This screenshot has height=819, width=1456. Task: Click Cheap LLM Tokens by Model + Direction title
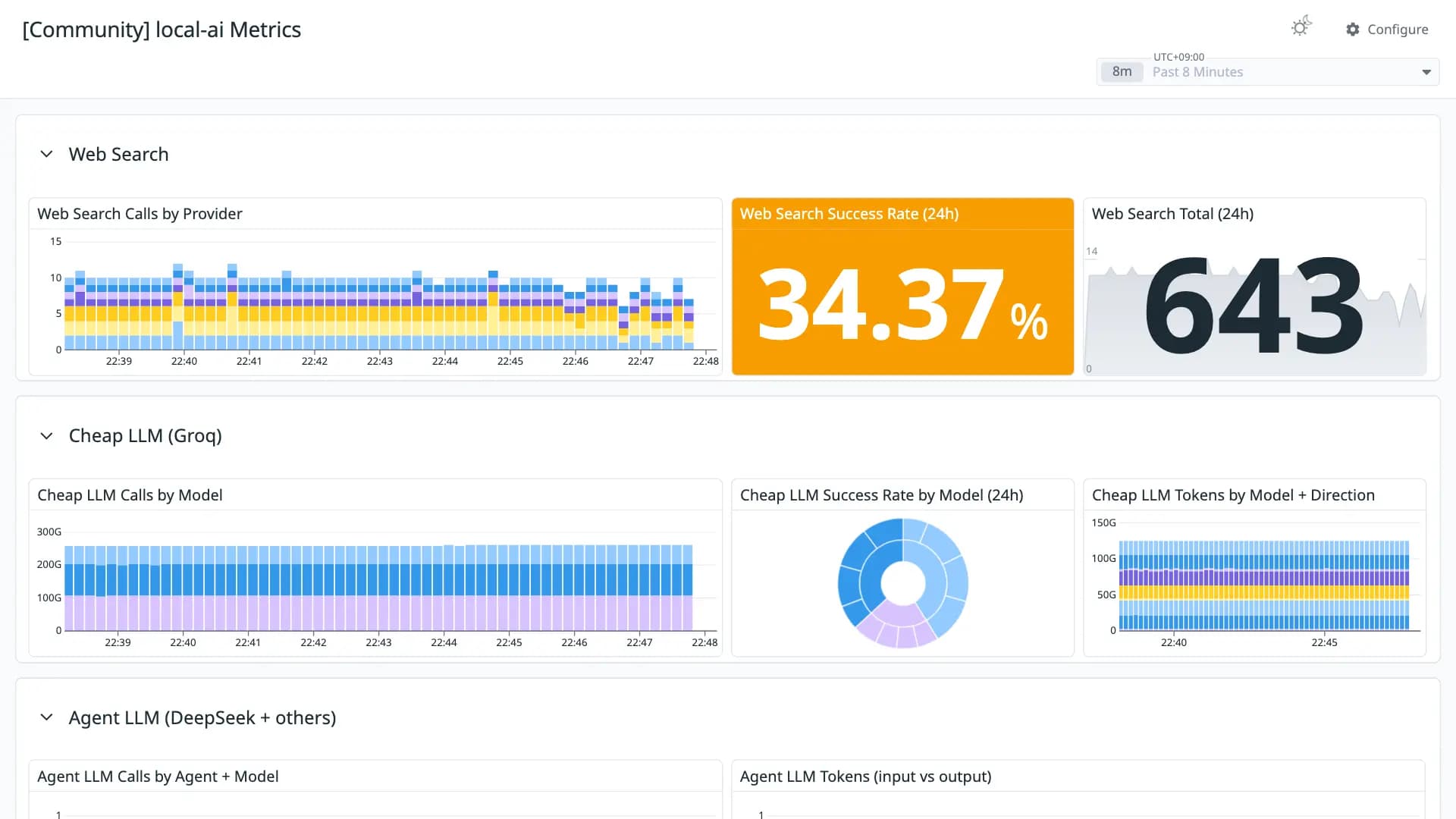[1233, 495]
